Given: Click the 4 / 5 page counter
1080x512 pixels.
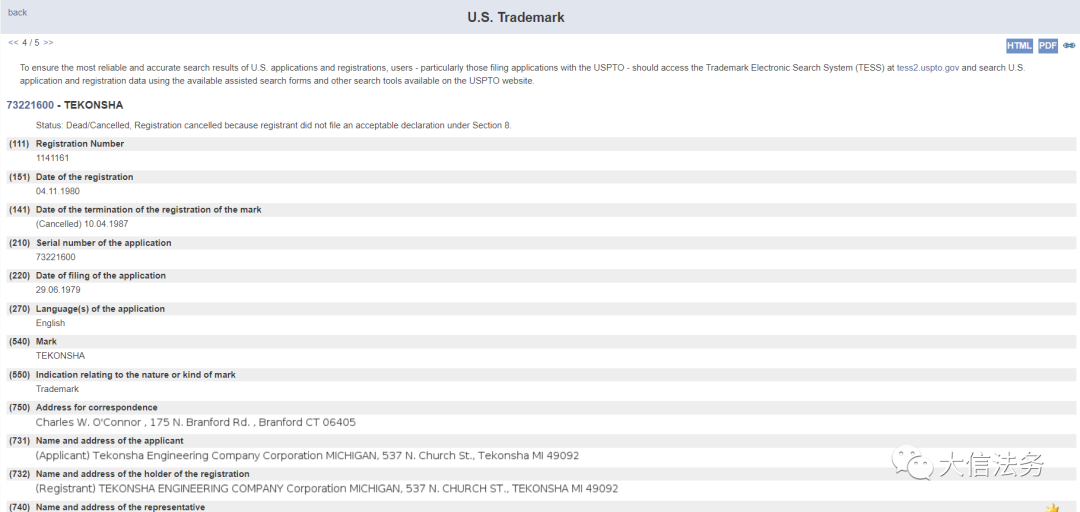Looking at the screenshot, I should pos(31,43).
